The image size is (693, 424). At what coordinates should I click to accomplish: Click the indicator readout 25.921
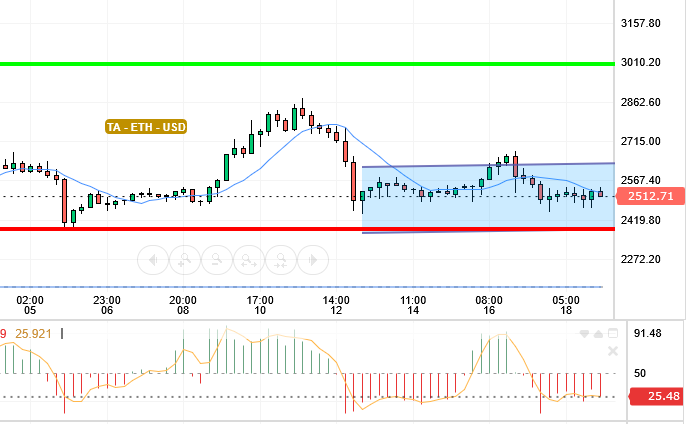33,334
